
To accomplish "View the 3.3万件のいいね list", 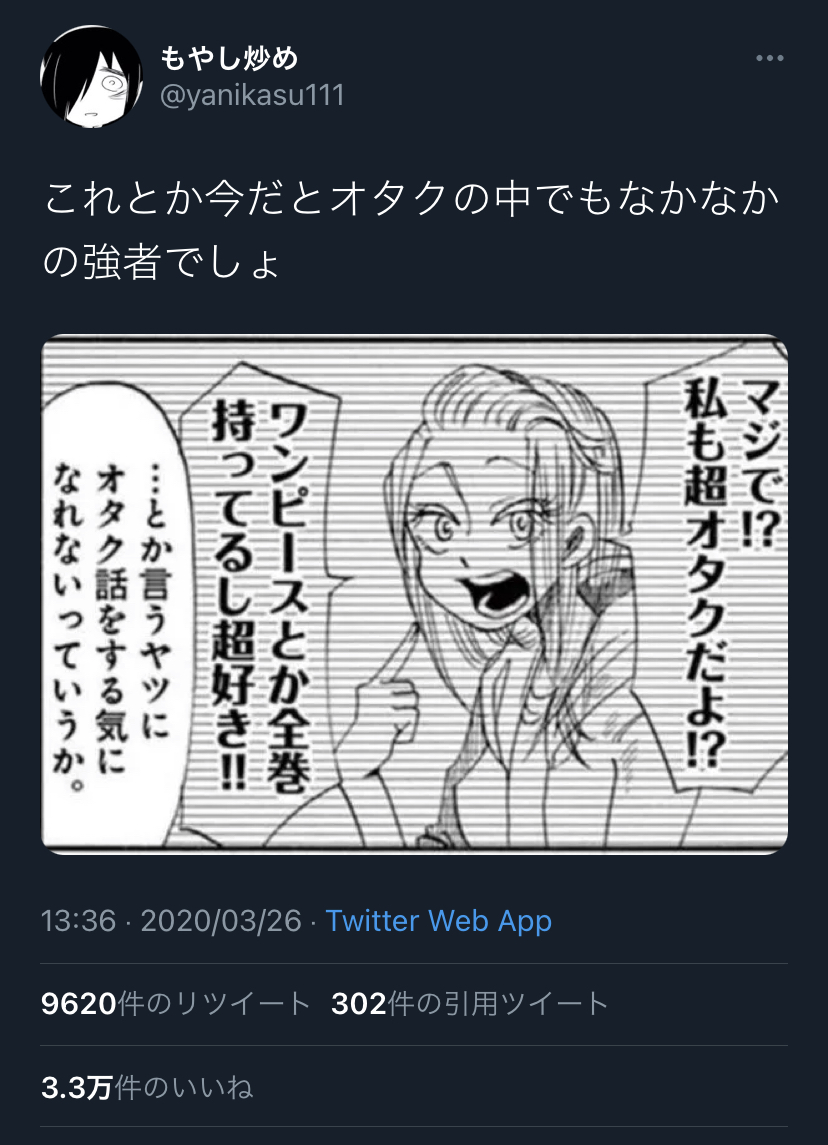I will click(x=147, y=1088).
